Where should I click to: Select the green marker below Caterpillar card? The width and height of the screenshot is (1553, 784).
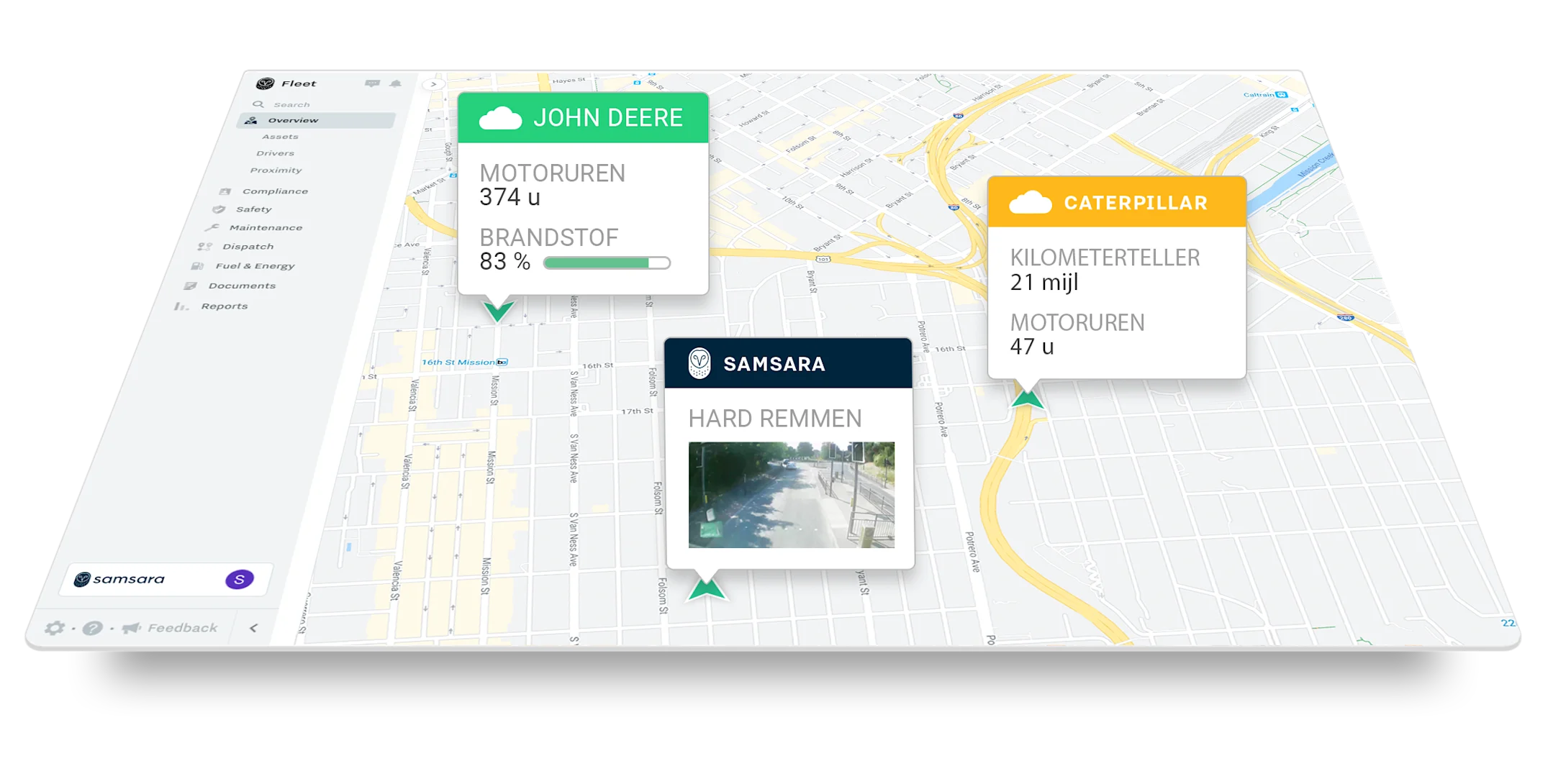click(1027, 398)
